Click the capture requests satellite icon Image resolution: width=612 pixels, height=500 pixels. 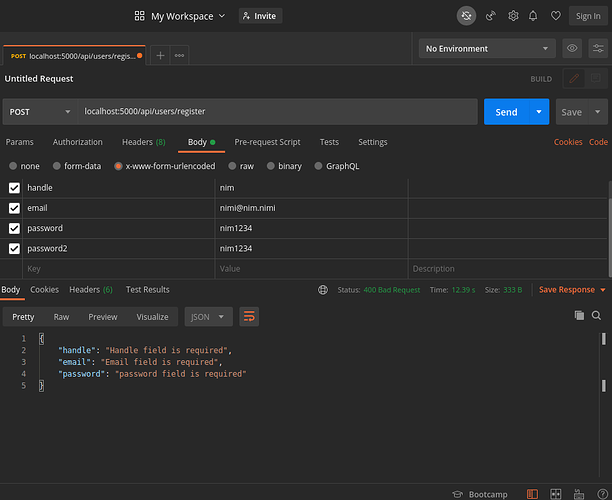491,16
